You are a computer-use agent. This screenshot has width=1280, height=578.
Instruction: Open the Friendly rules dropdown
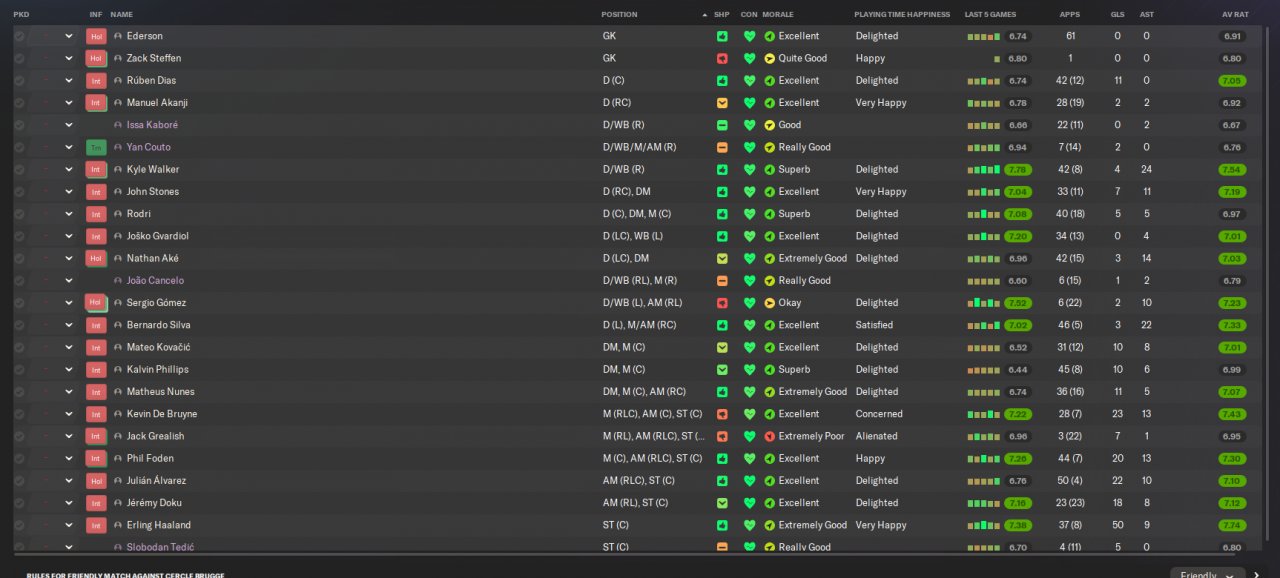click(1207, 573)
